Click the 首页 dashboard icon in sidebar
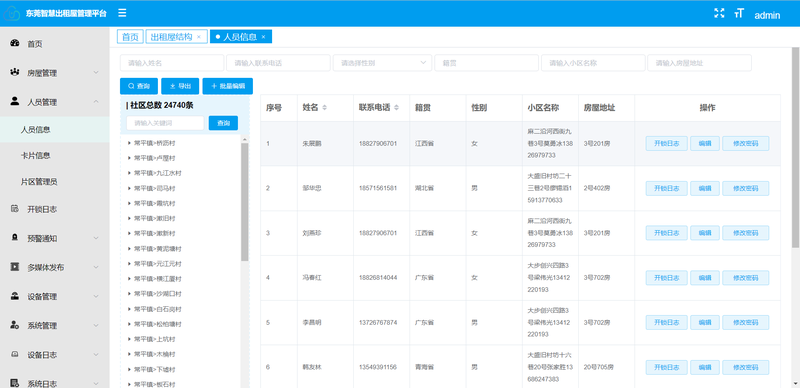 [x=15, y=43]
